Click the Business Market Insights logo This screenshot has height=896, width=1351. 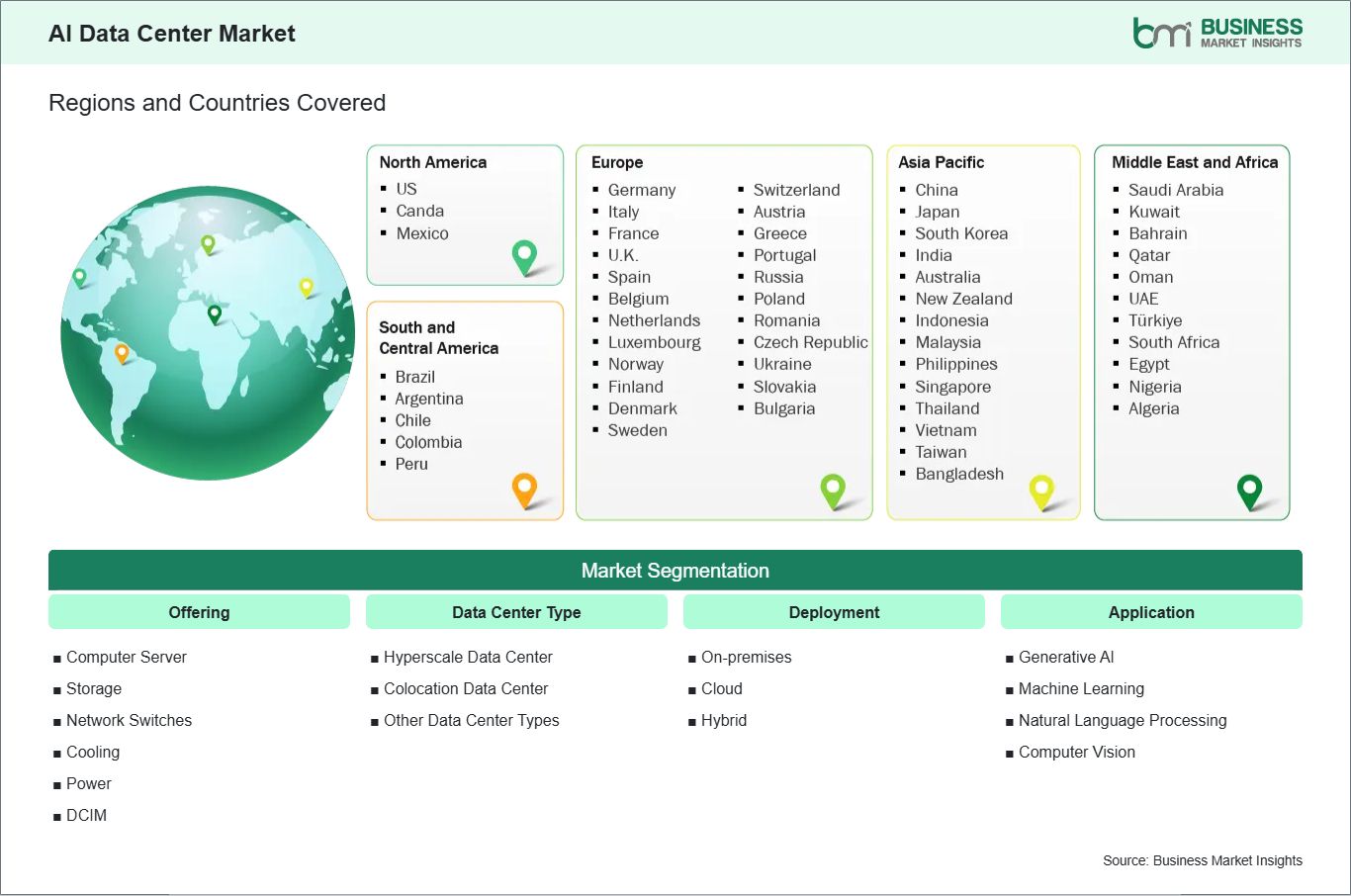click(1217, 33)
